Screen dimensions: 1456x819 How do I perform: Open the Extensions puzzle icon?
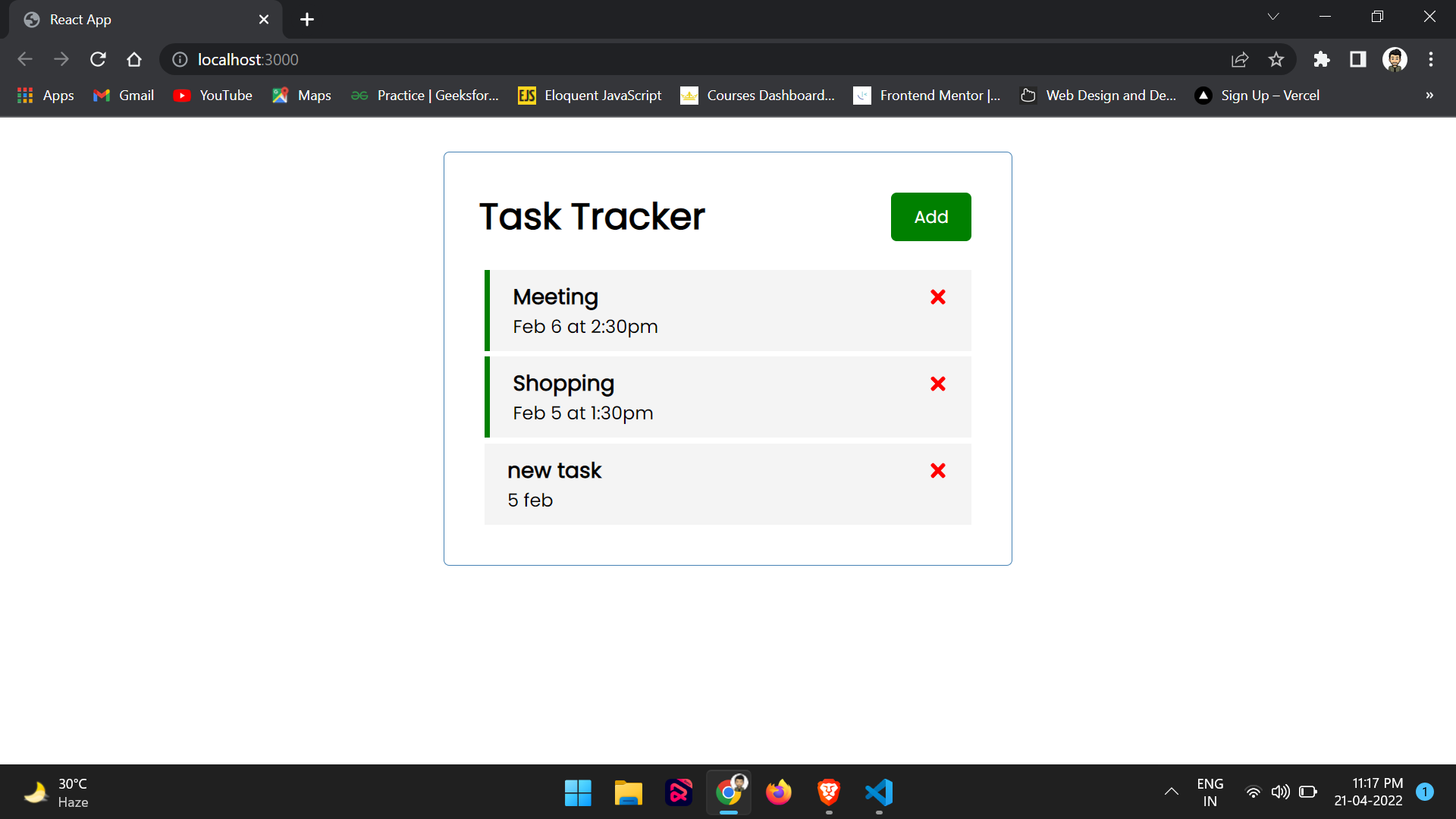[x=1322, y=59]
